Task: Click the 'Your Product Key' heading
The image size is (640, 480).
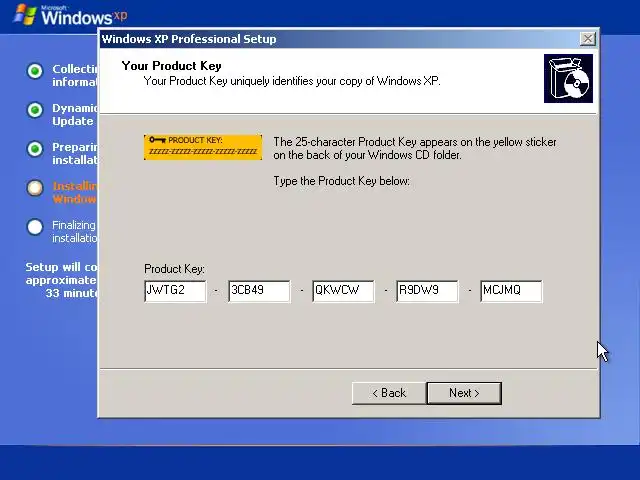Action: pyautogui.click(x=171, y=66)
